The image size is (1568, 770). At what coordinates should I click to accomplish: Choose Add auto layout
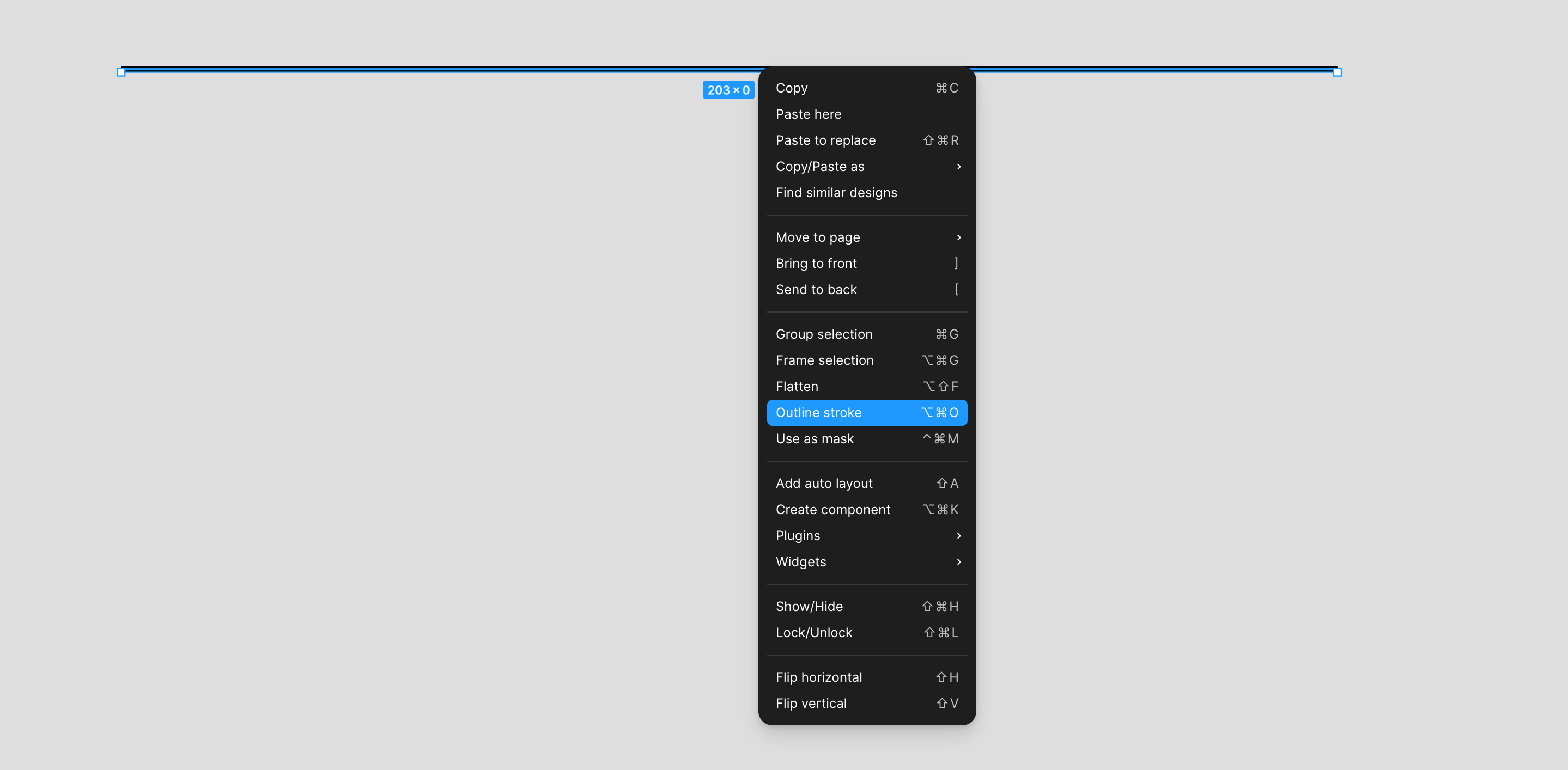867,484
